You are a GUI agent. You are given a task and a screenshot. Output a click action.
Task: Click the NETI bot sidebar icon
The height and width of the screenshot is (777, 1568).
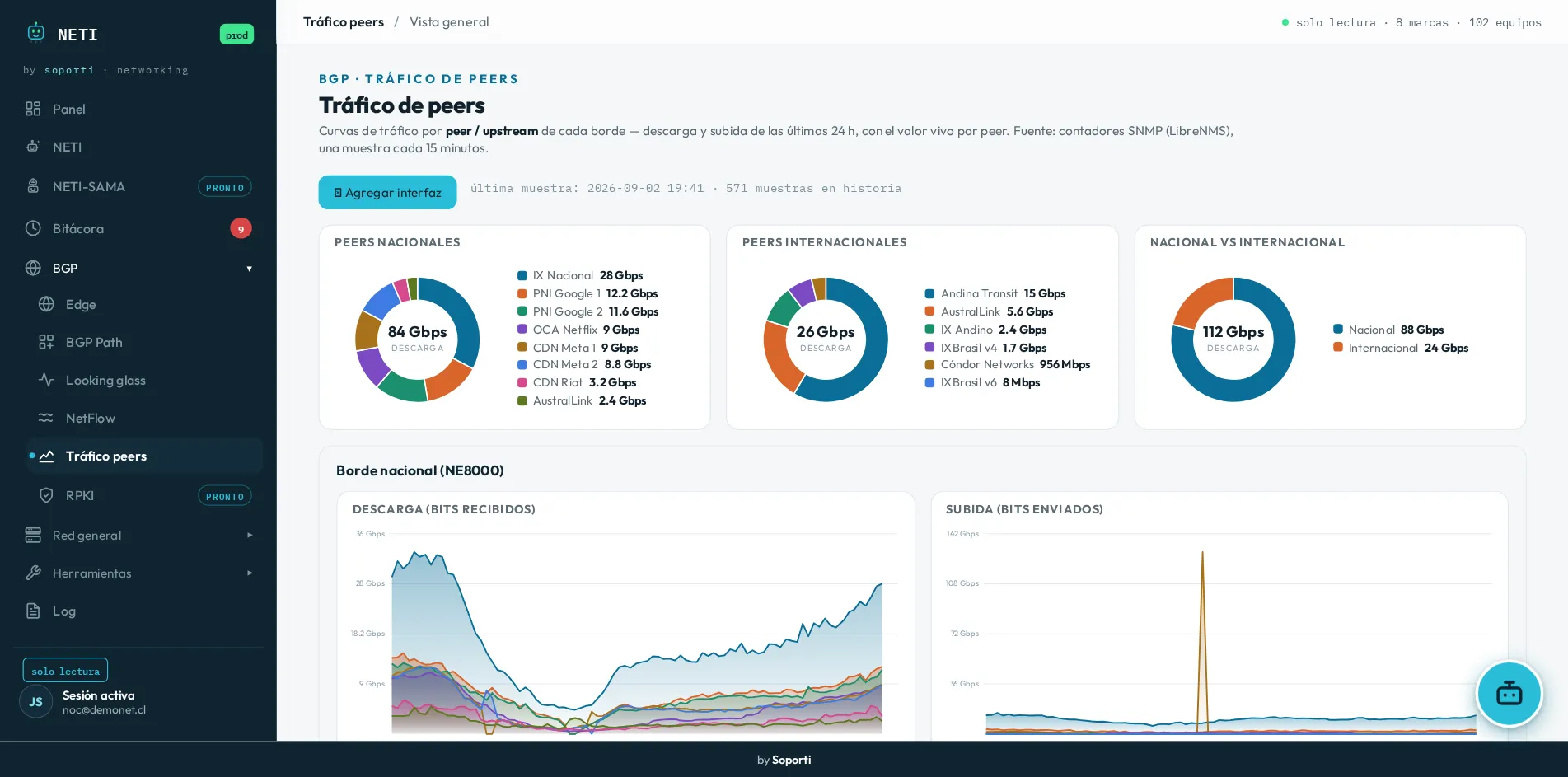[33, 147]
